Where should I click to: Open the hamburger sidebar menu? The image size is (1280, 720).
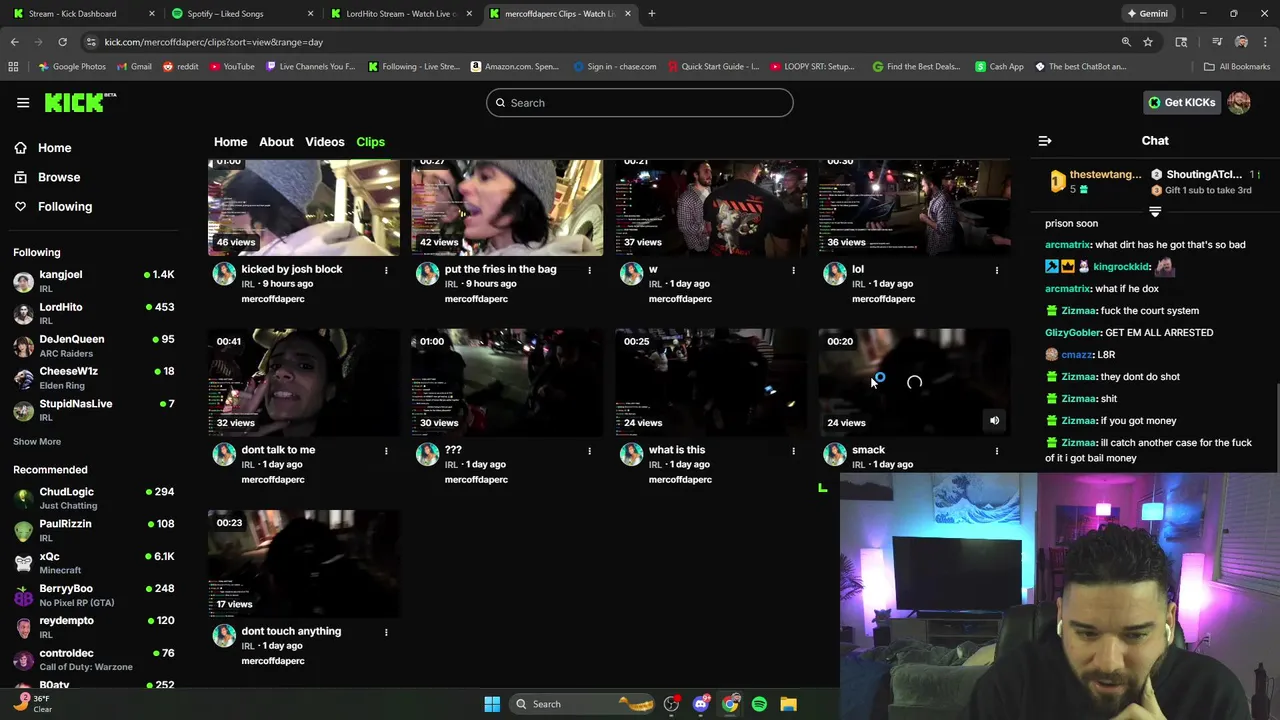[23, 102]
